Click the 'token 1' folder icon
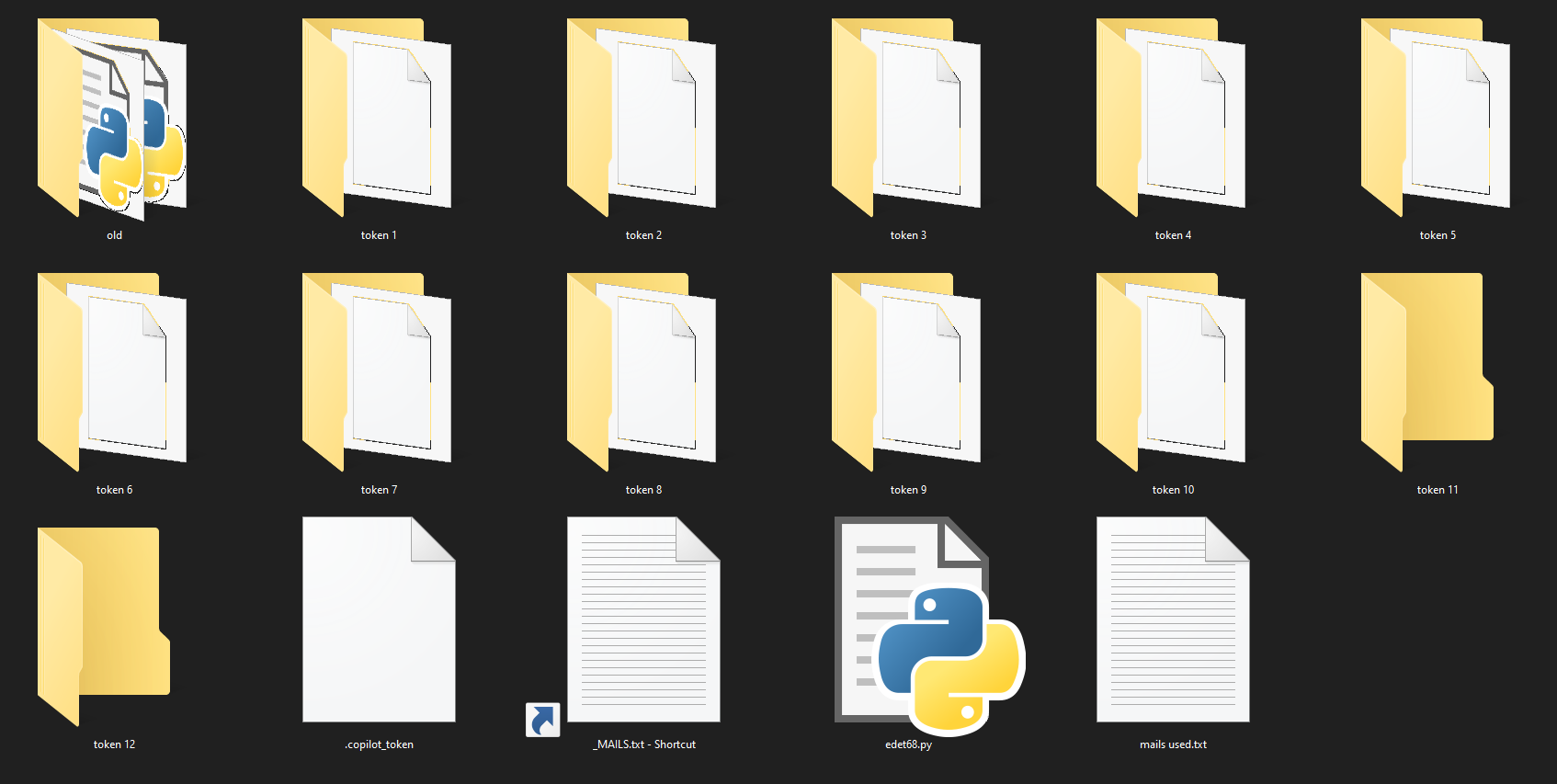 pyautogui.click(x=377, y=119)
